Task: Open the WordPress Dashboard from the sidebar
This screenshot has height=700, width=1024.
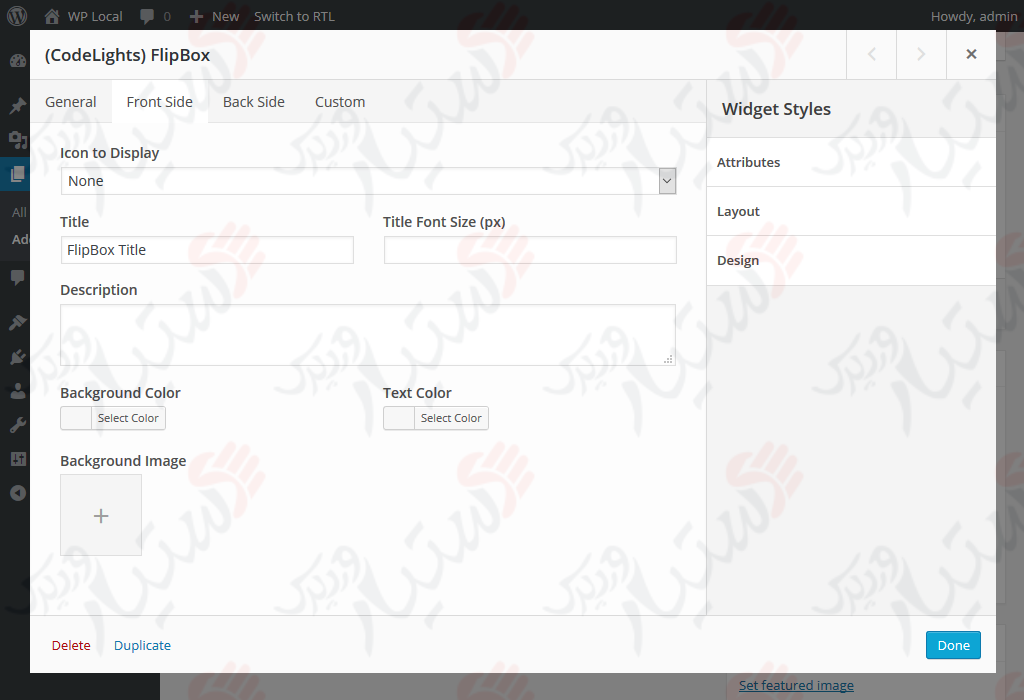Action: point(16,60)
